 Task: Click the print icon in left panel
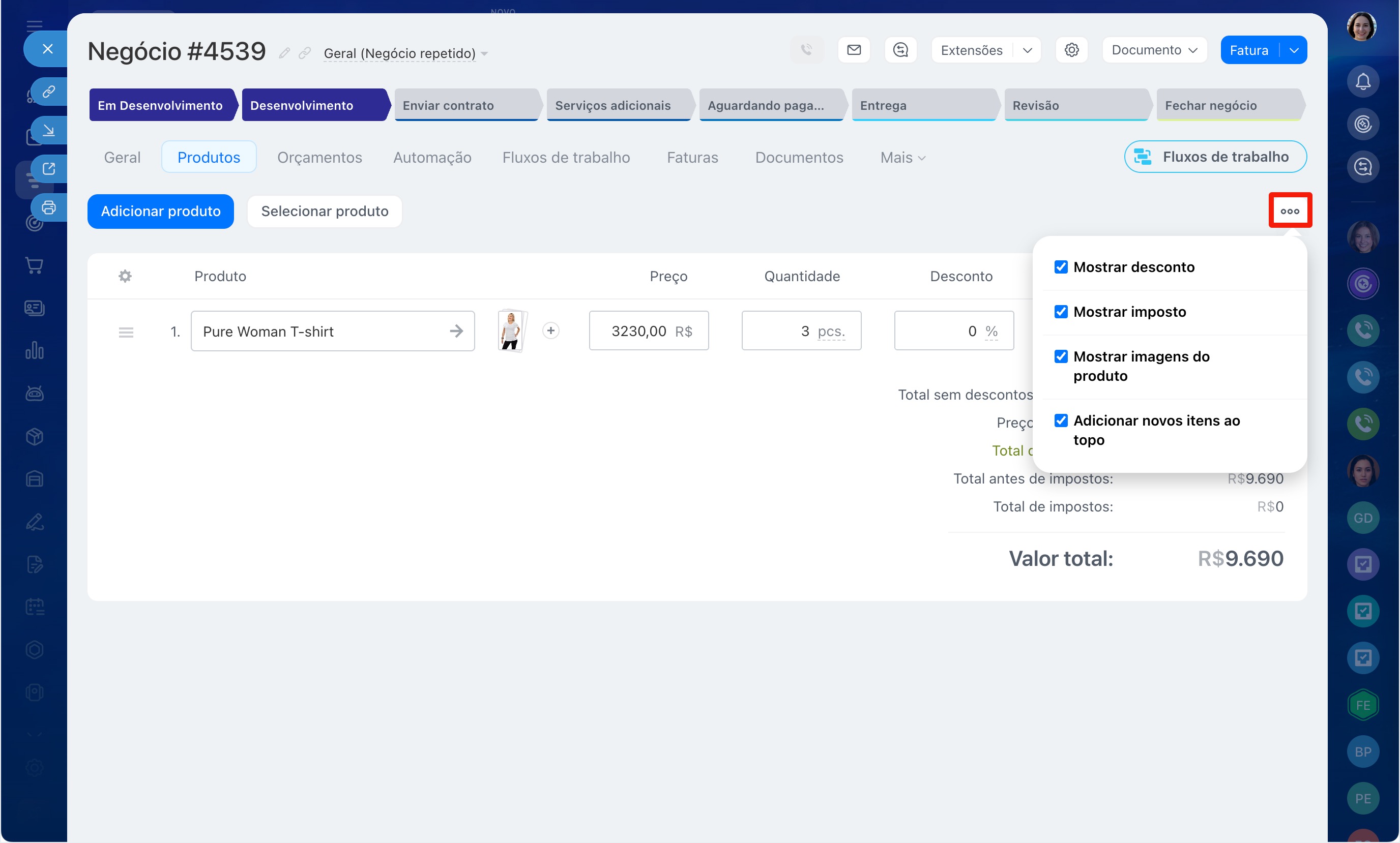click(49, 207)
